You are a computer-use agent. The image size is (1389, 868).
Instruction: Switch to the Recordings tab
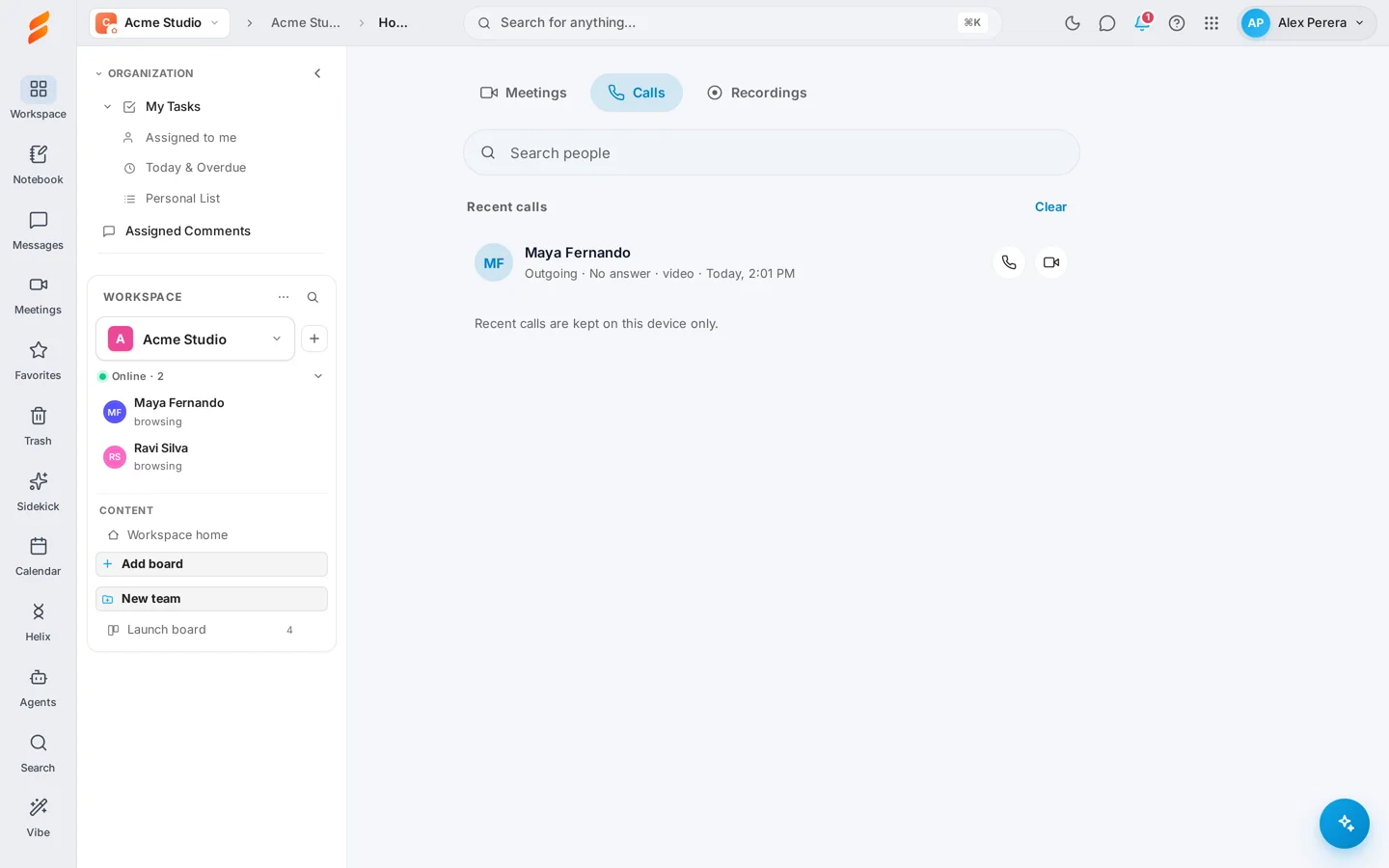click(x=757, y=93)
